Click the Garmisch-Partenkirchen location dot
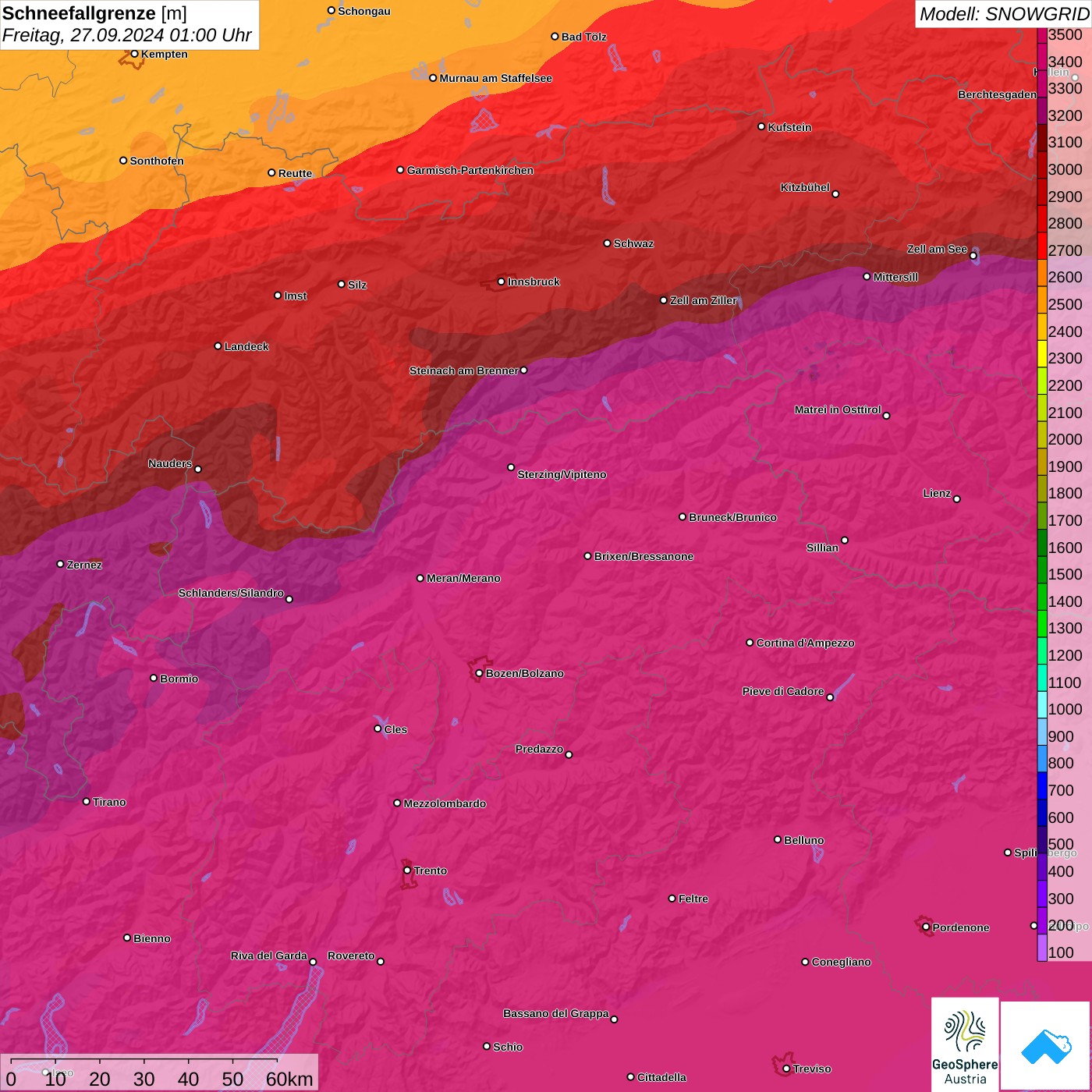The width and height of the screenshot is (1092, 1092). [400, 169]
